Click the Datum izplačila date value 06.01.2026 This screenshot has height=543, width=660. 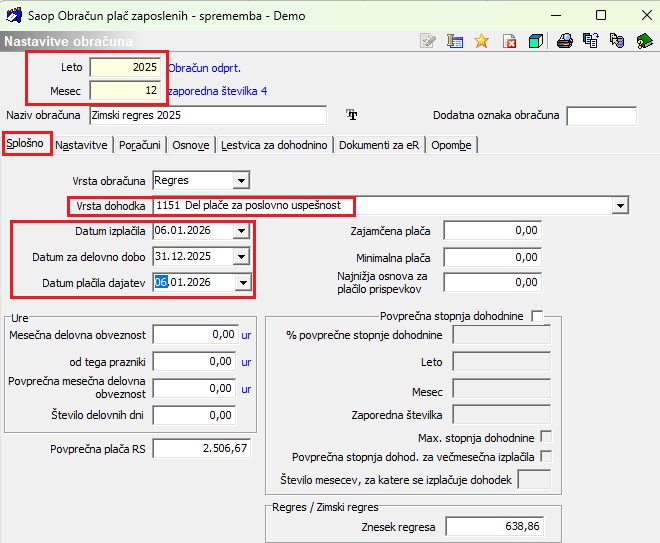click(183, 231)
